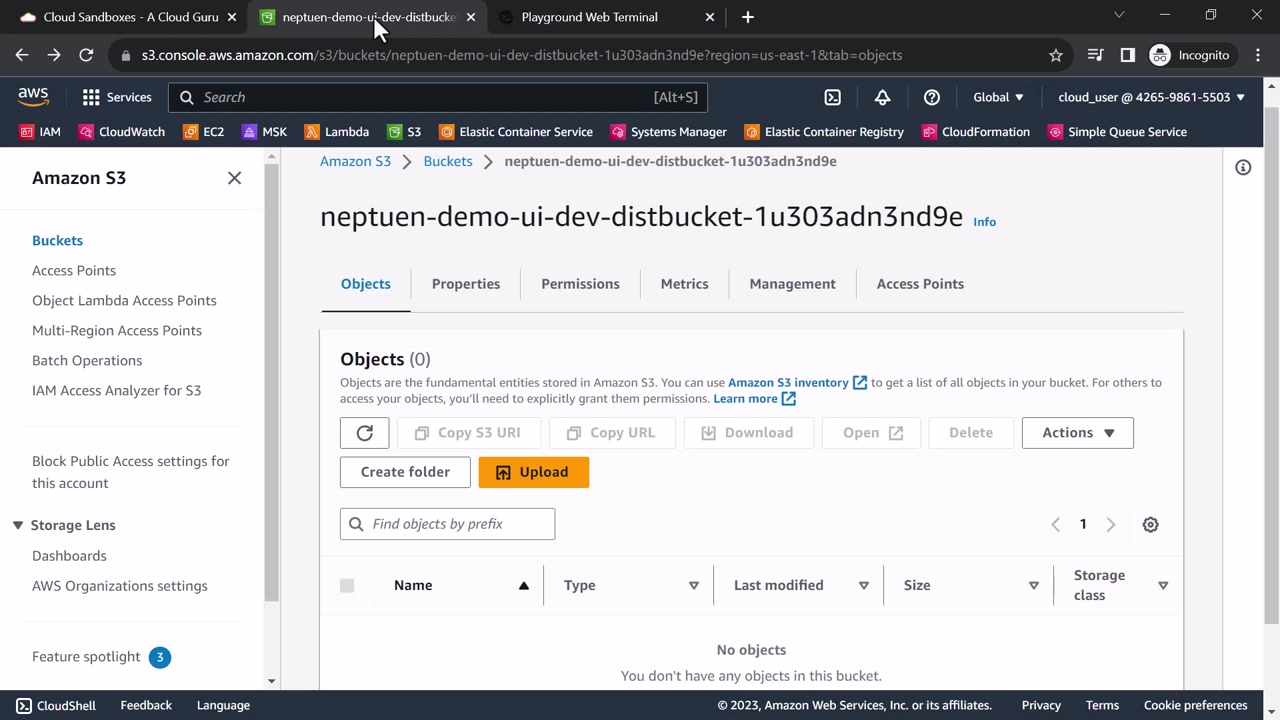Close the Amazon S3 side navigation

[x=234, y=178]
